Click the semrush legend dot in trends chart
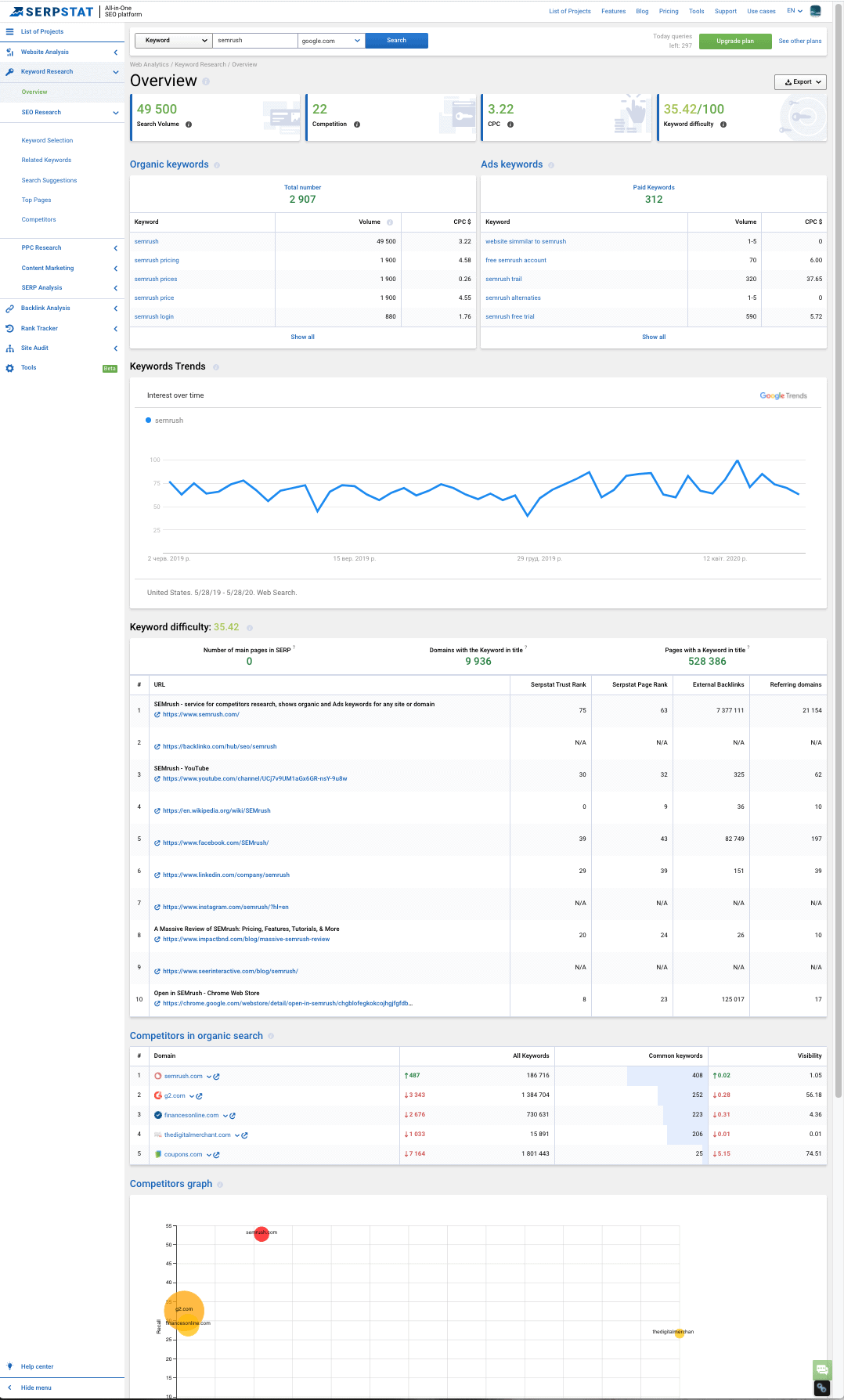The width and height of the screenshot is (844, 1400). pyautogui.click(x=148, y=420)
